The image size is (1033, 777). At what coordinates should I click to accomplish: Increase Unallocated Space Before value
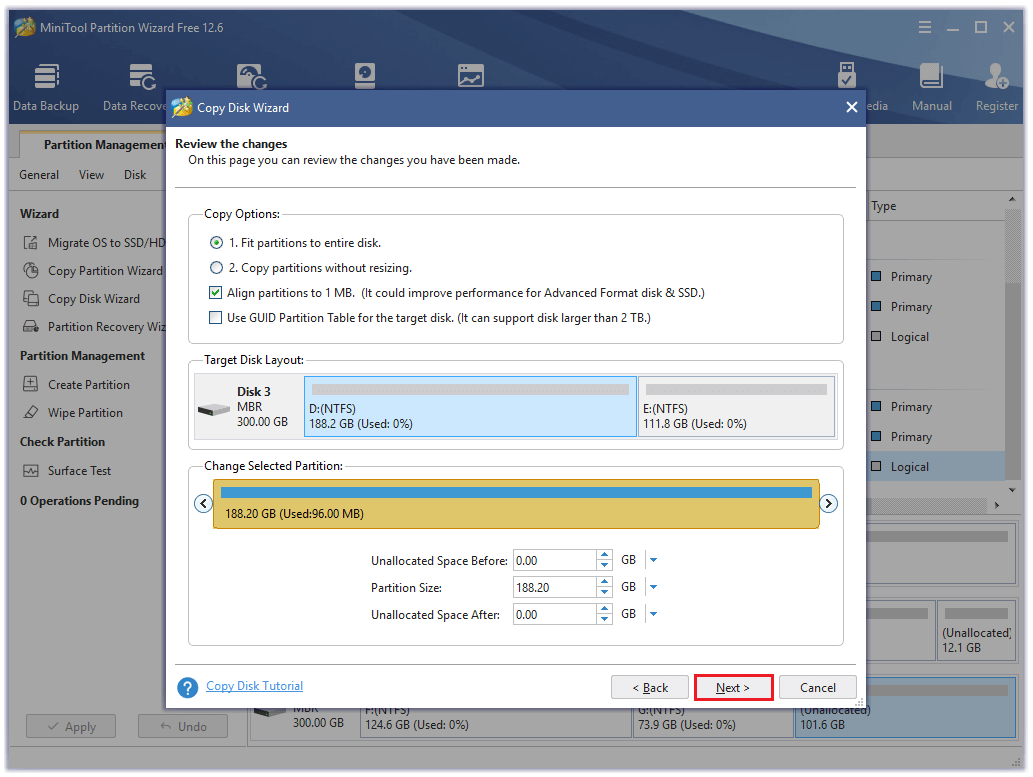[604, 555]
